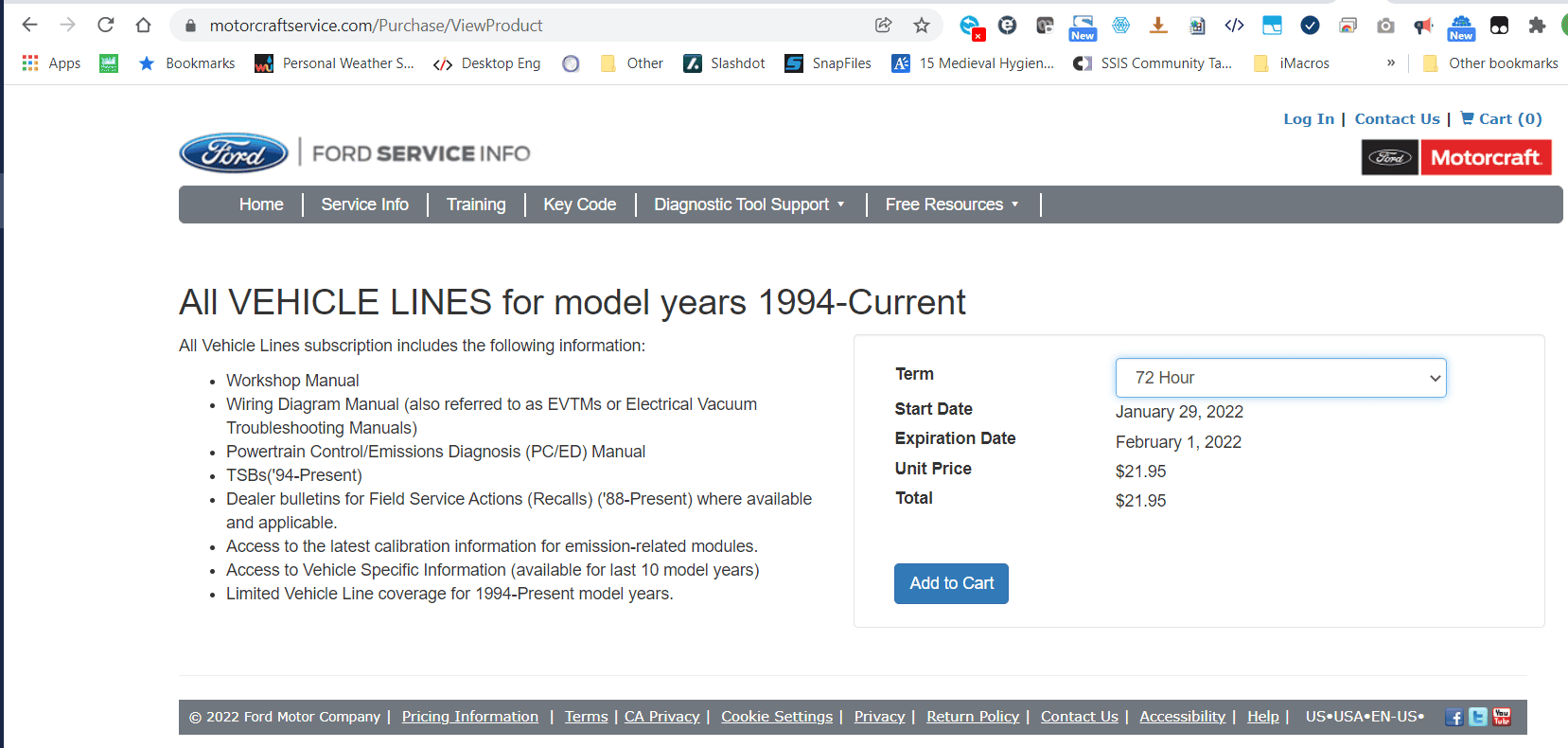Open the Extensions puzzle-piece menu

coord(1537,26)
